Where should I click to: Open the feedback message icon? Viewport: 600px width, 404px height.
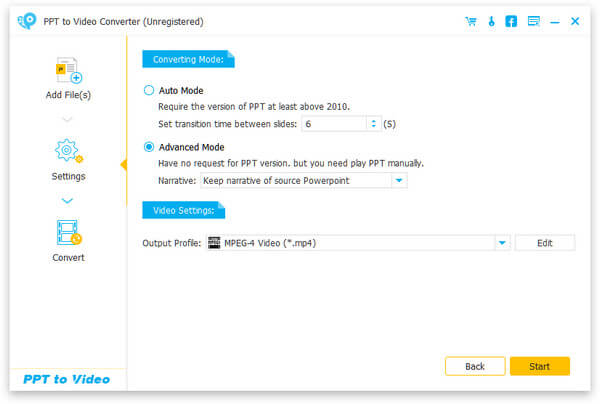pos(533,21)
